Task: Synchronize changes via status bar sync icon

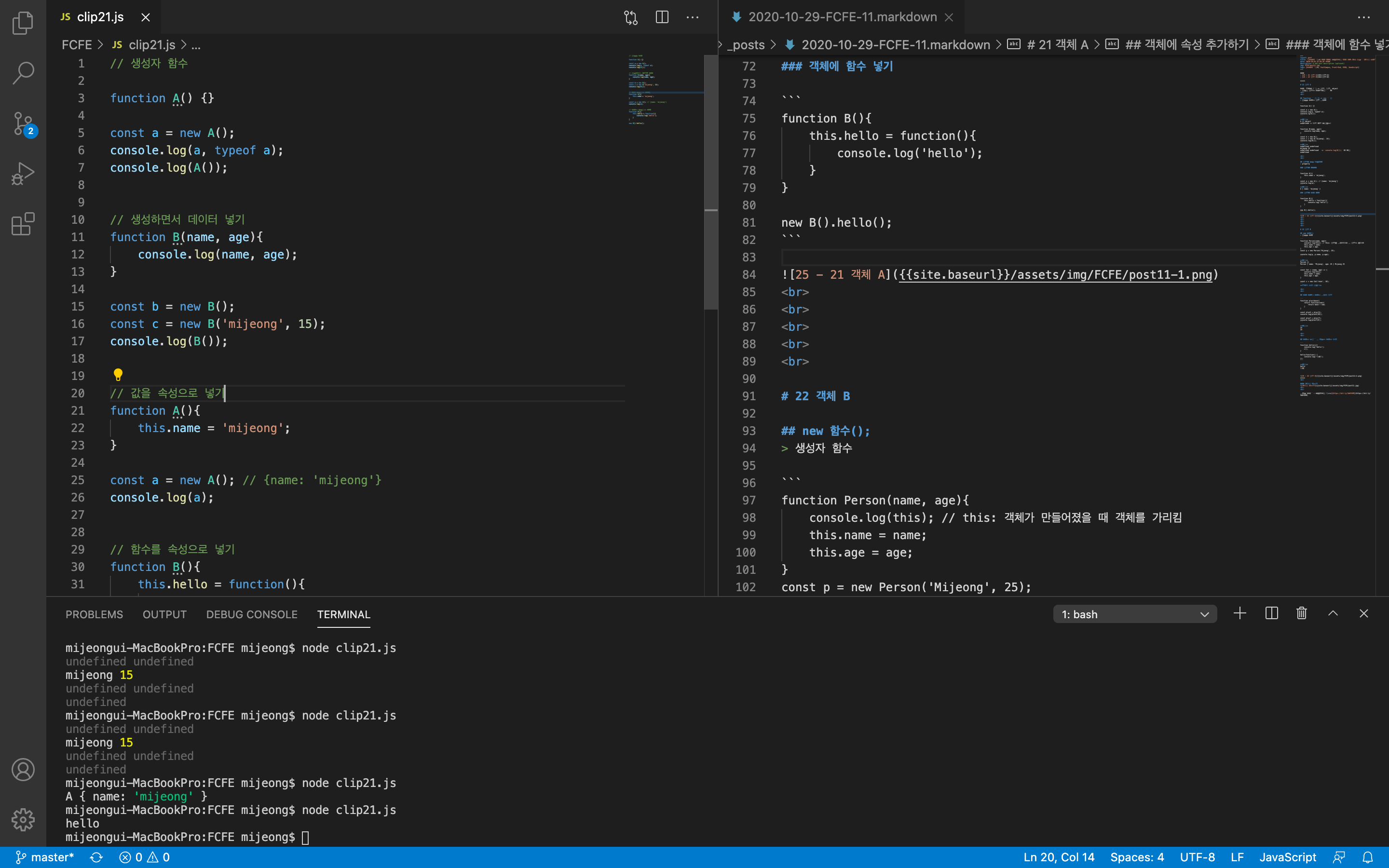Action: (x=96, y=857)
